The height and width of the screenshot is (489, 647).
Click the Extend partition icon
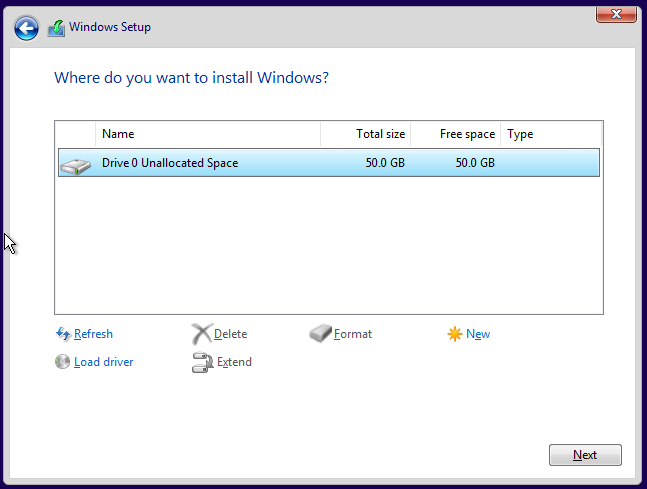click(x=202, y=362)
